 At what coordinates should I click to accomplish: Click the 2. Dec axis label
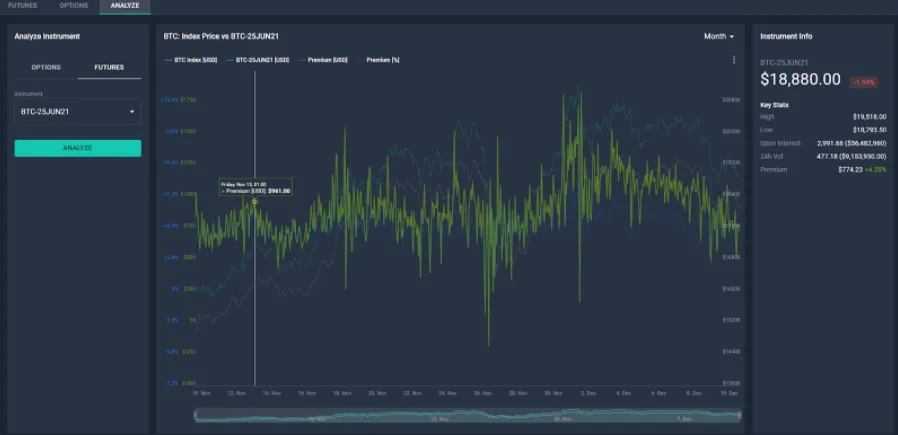(x=588, y=393)
